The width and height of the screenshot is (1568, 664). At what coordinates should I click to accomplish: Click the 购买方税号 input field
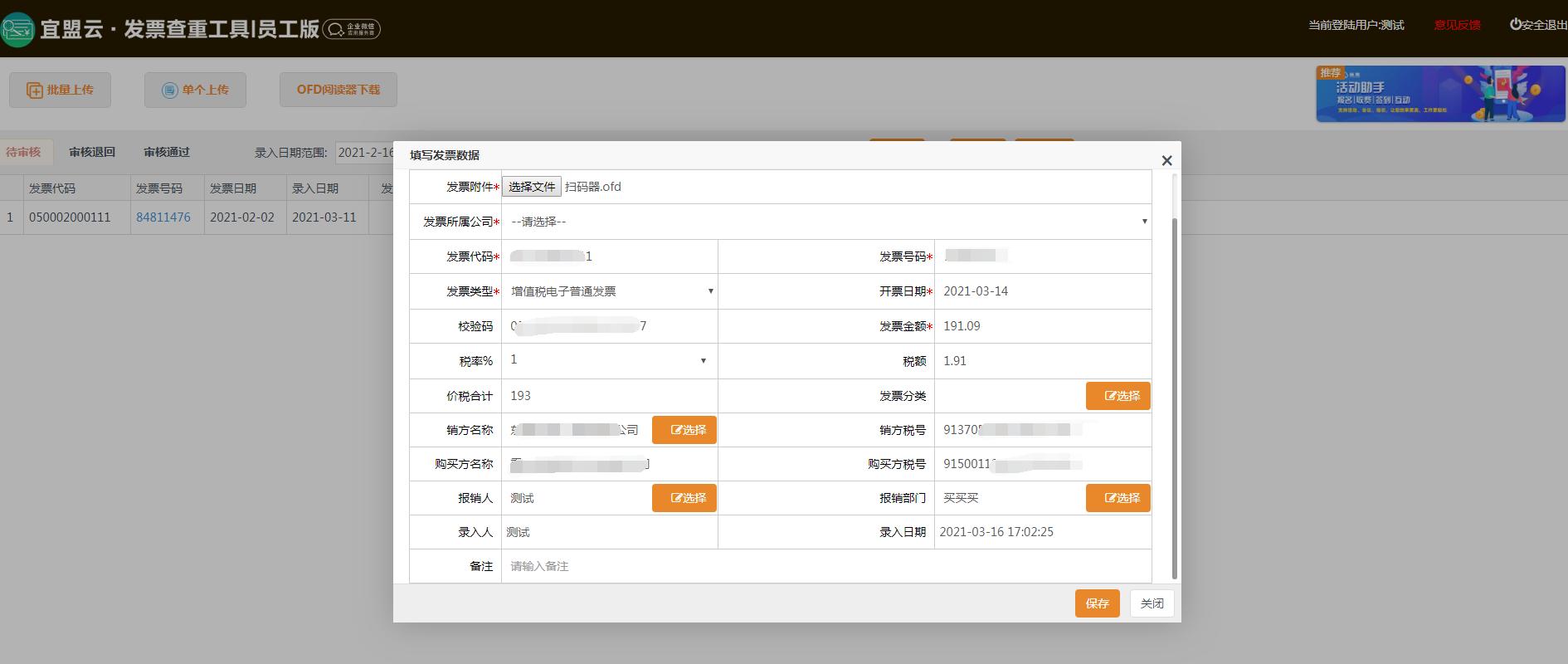[x=1043, y=464]
